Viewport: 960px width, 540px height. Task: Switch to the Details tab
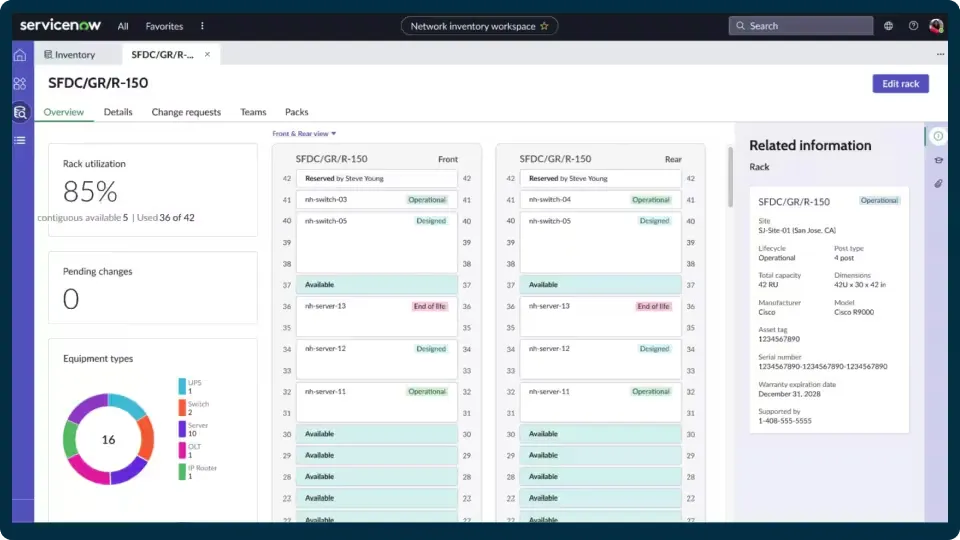(x=118, y=112)
